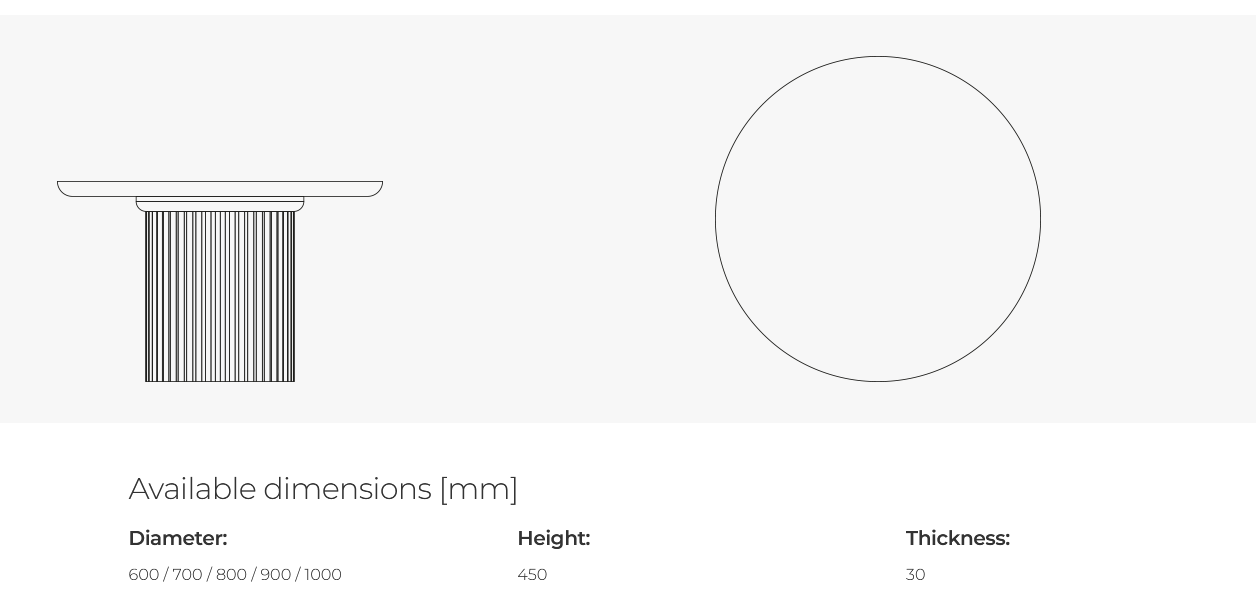This screenshot has height=603, width=1256.
Task: Select the Height: label
Action: click(554, 539)
